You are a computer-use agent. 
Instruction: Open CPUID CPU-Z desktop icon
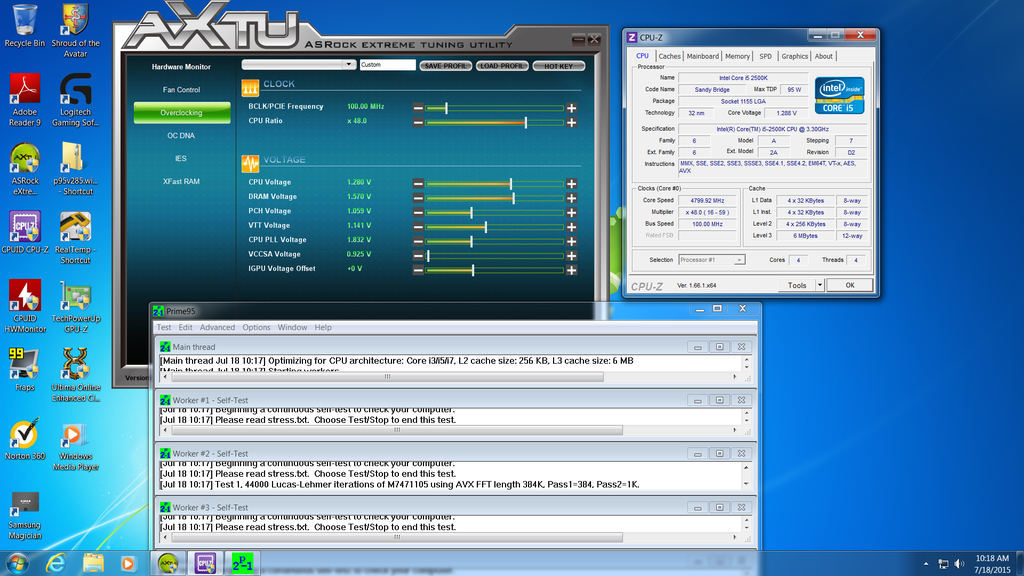pyautogui.click(x=25, y=232)
